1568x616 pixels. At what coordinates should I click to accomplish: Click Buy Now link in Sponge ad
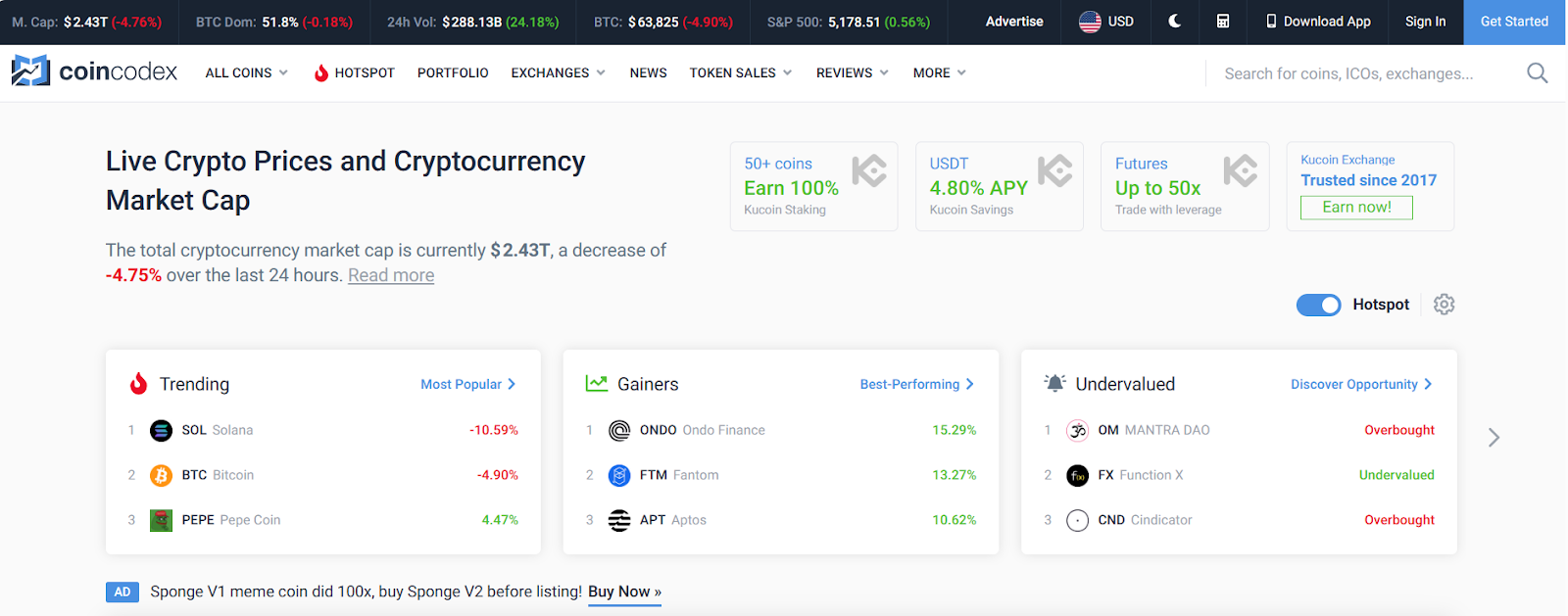(x=624, y=592)
